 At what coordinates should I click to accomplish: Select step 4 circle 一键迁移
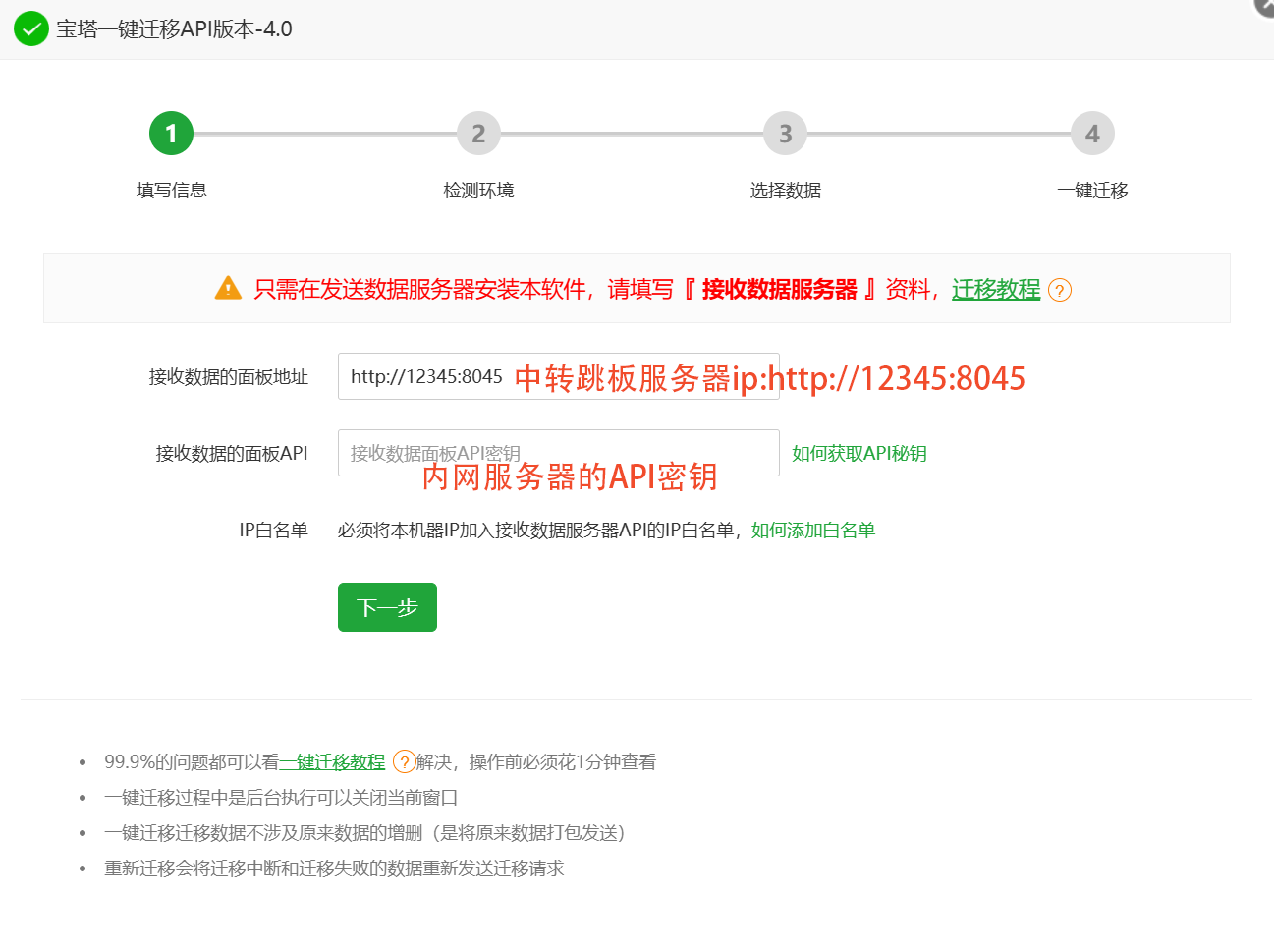(x=1092, y=134)
